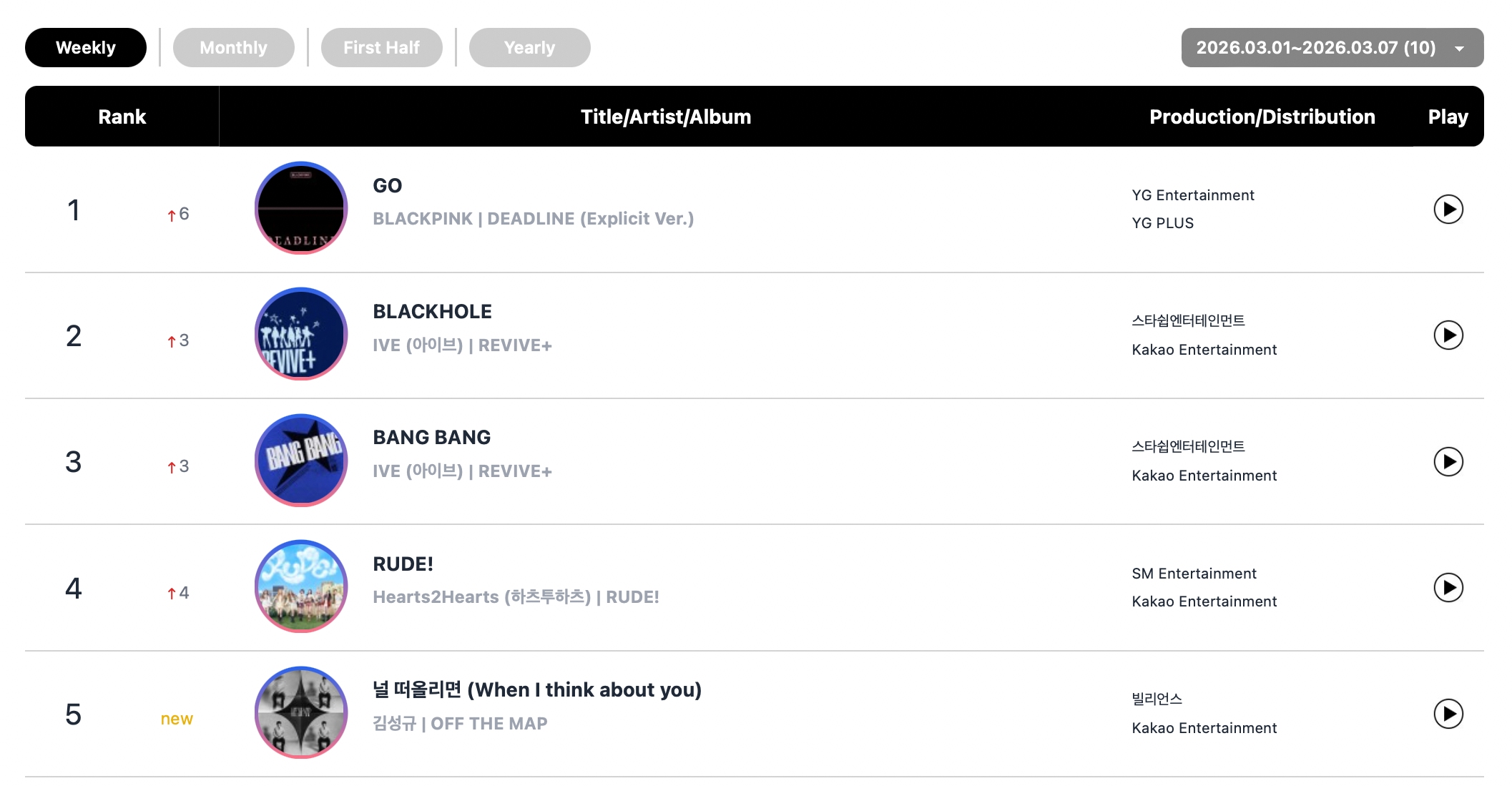Switch to the Weekly chart tab

pyautogui.click(x=86, y=48)
